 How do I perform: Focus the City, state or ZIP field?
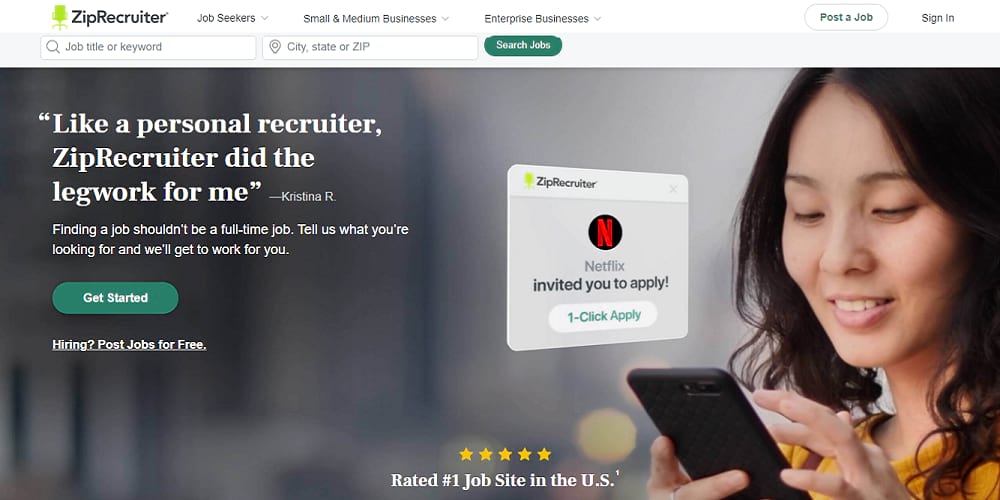370,47
